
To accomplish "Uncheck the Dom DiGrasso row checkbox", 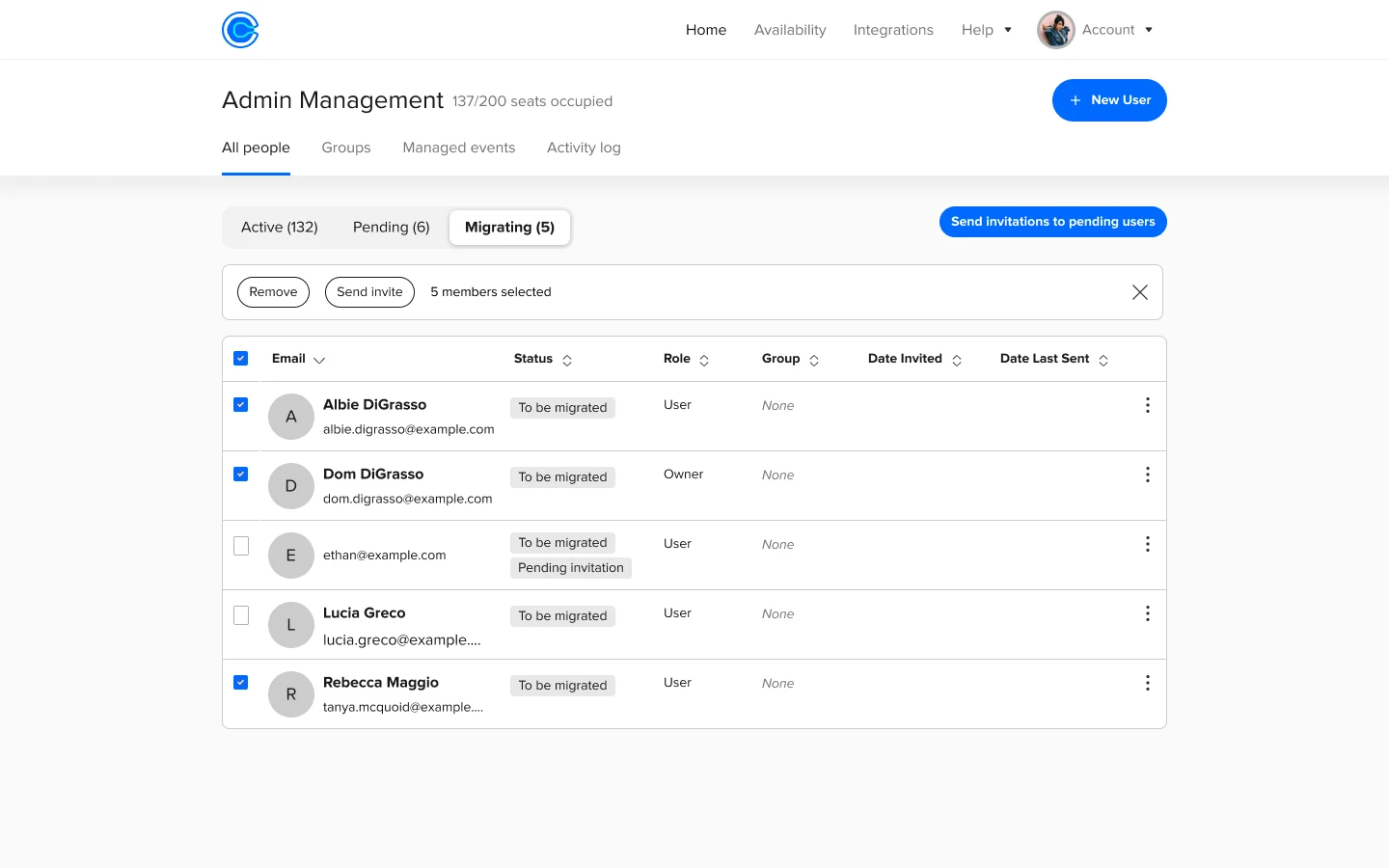I will 241,475.
